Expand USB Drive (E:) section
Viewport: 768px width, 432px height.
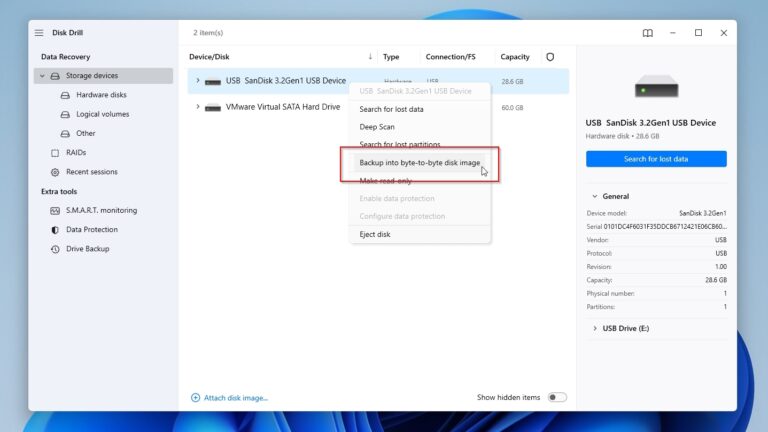[x=596, y=328]
